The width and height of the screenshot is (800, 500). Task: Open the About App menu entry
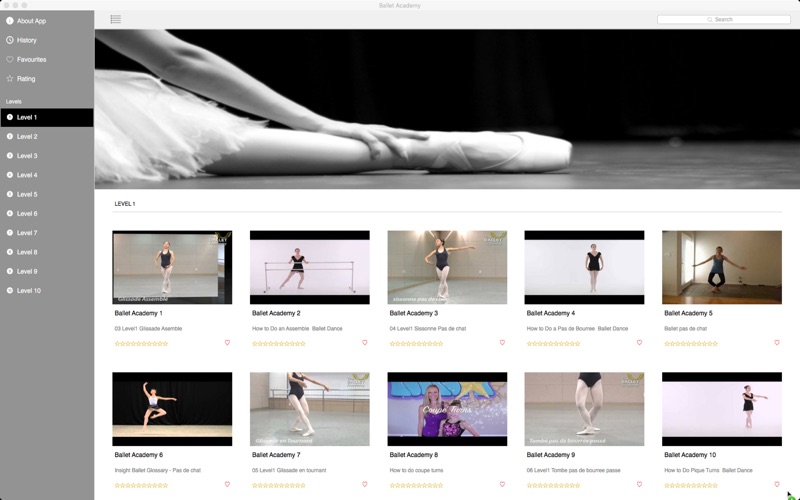(31, 21)
